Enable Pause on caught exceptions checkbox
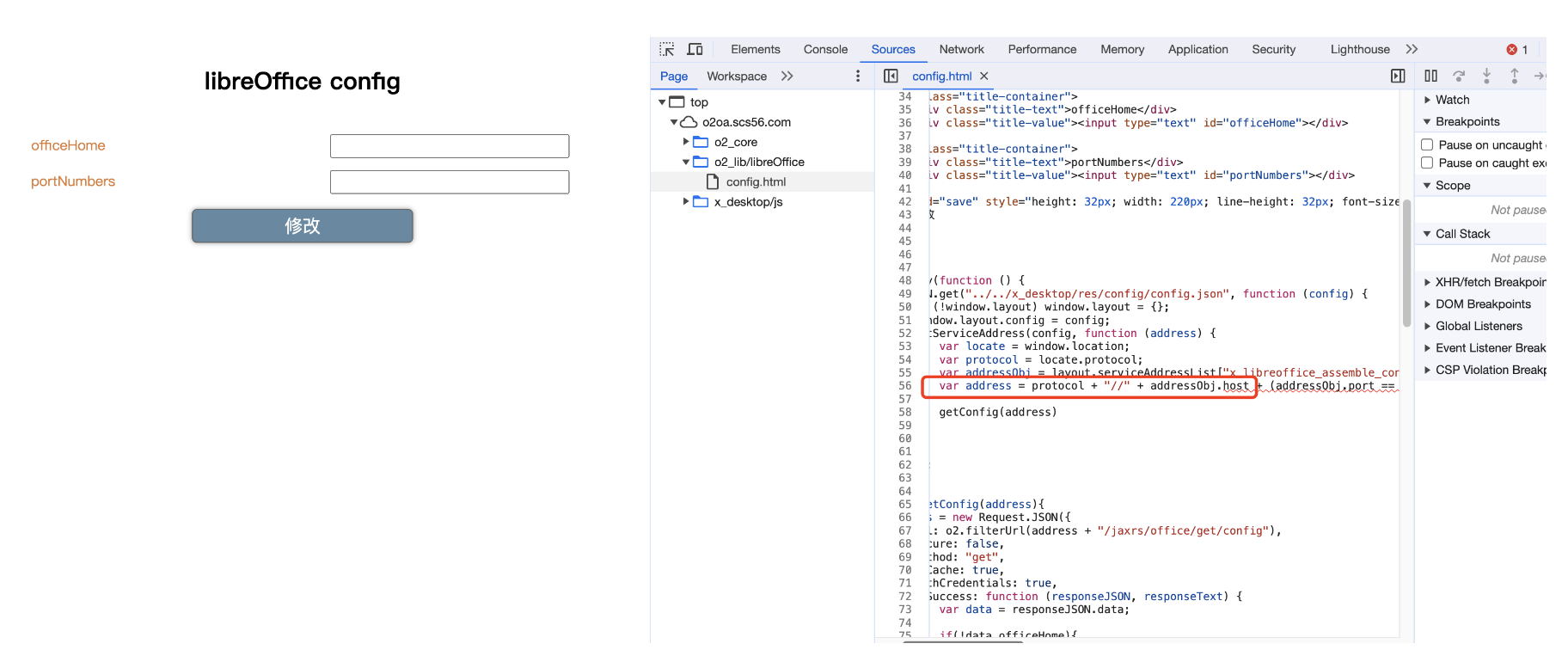Viewport: 1568px width, 662px height. 1427,162
